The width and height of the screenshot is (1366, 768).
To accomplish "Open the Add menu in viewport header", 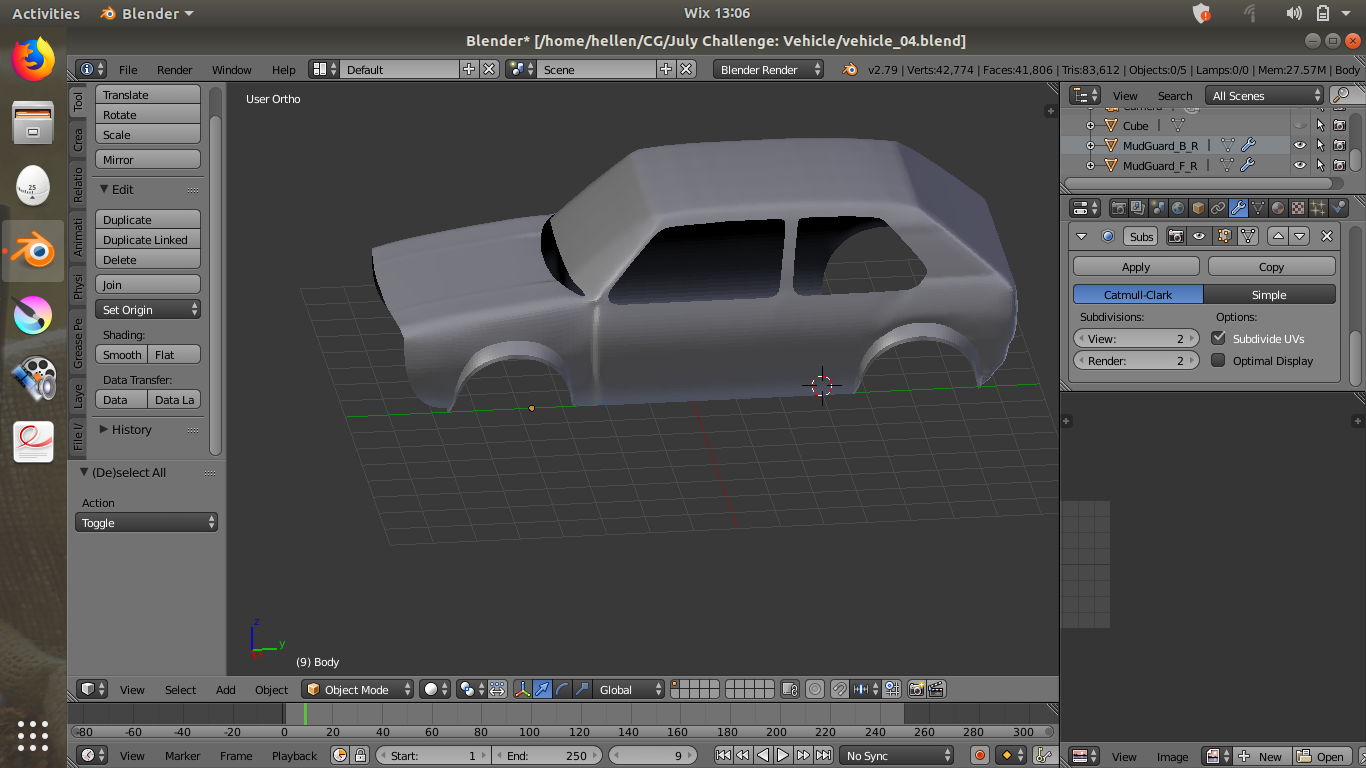I will [226, 689].
